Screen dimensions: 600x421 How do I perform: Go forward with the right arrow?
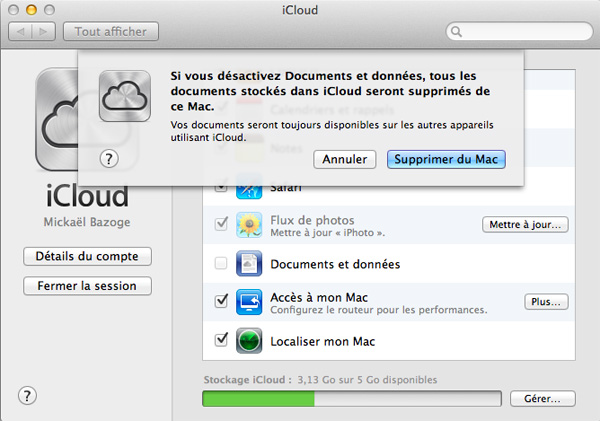tap(44, 31)
